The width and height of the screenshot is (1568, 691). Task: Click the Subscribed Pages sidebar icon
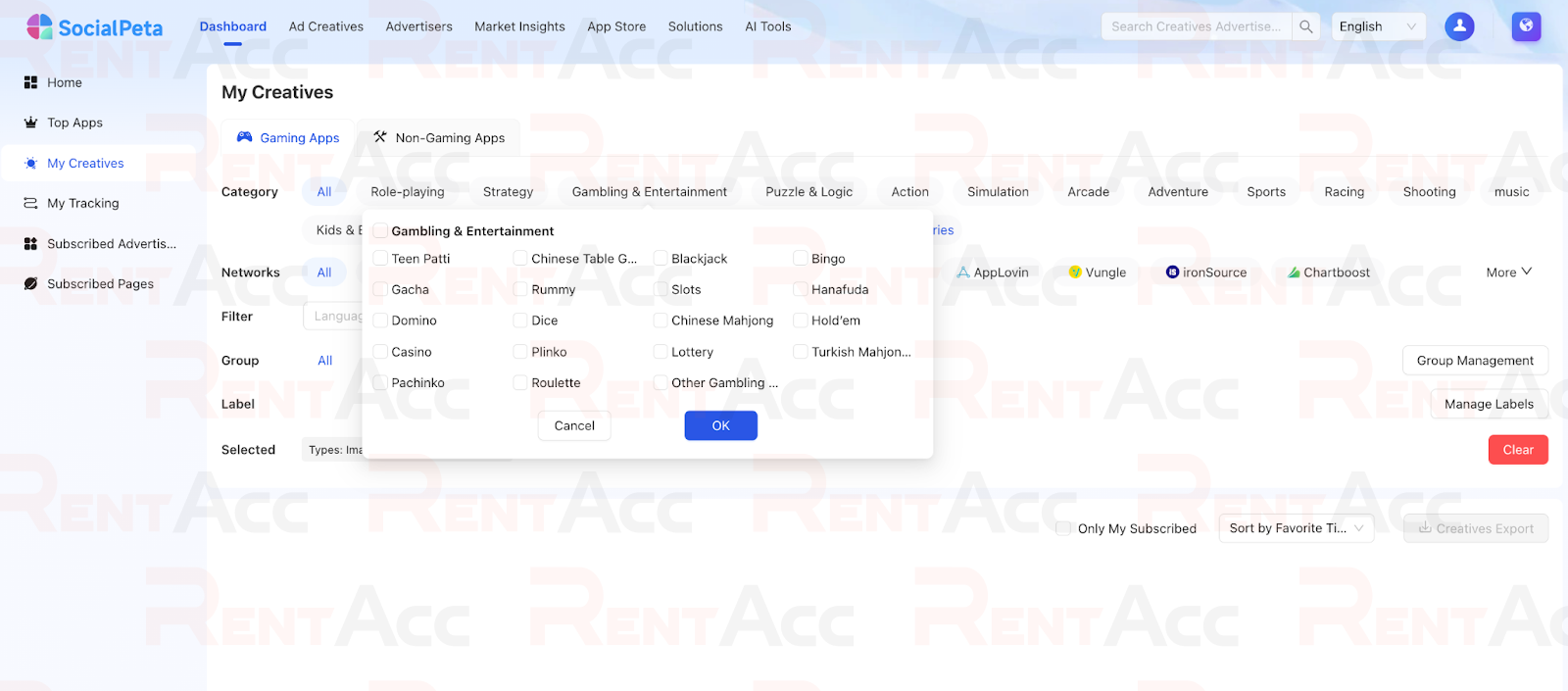pyautogui.click(x=30, y=283)
